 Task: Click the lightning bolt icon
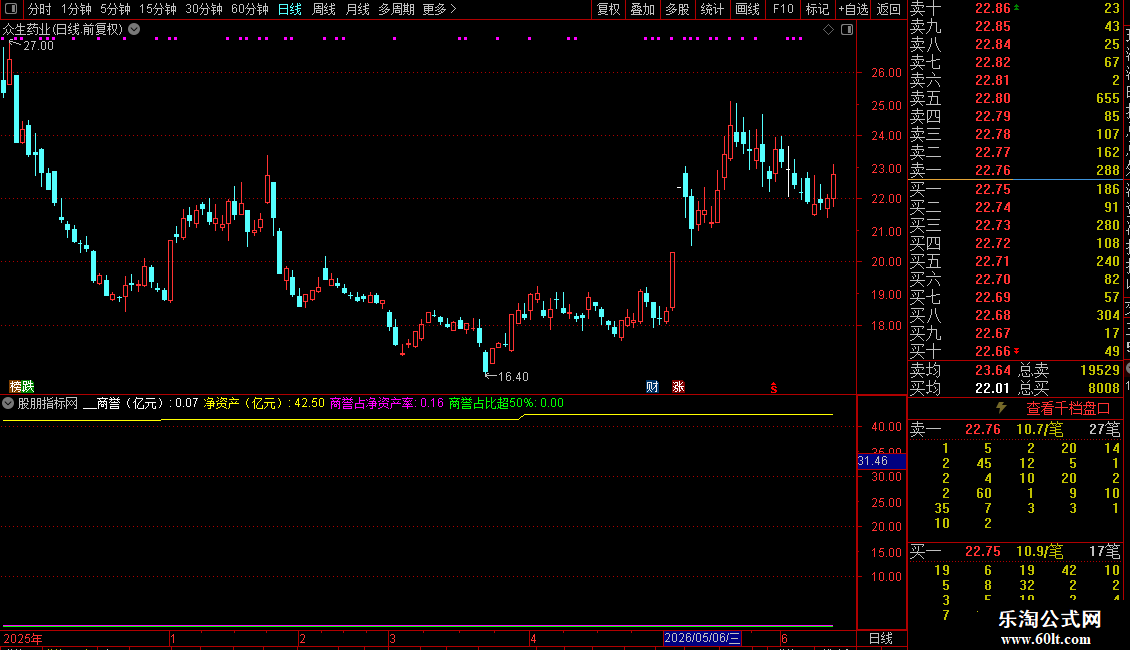[x=1001, y=408]
